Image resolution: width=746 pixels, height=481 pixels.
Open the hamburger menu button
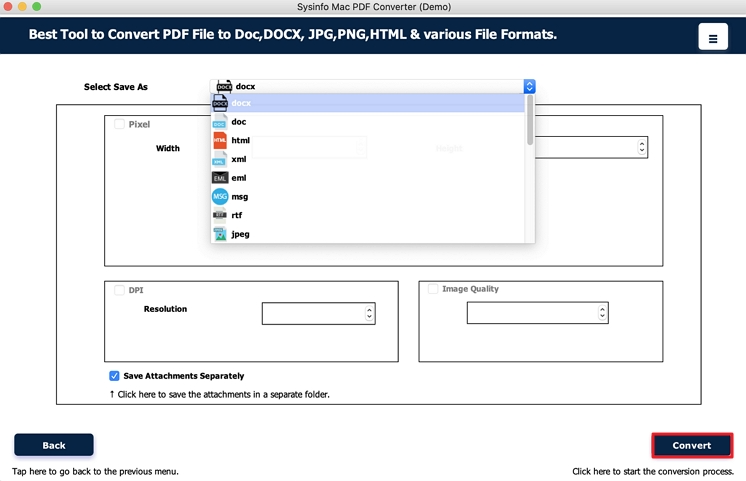(713, 36)
